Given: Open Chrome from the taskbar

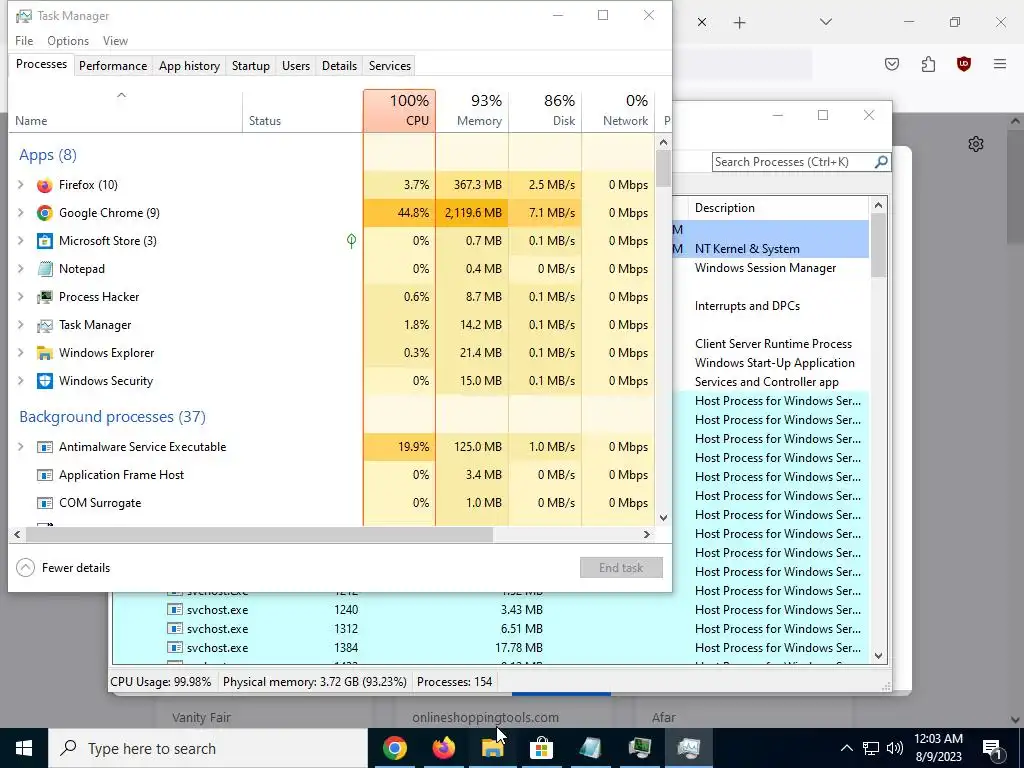Looking at the screenshot, I should pyautogui.click(x=394, y=748).
